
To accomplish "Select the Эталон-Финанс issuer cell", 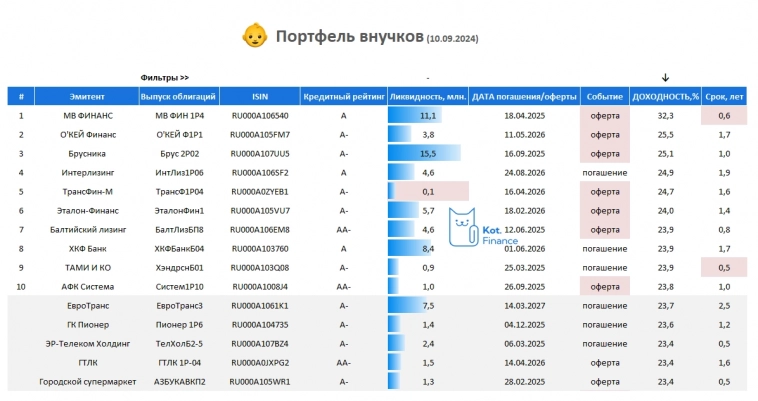I will pyautogui.click(x=87, y=211).
